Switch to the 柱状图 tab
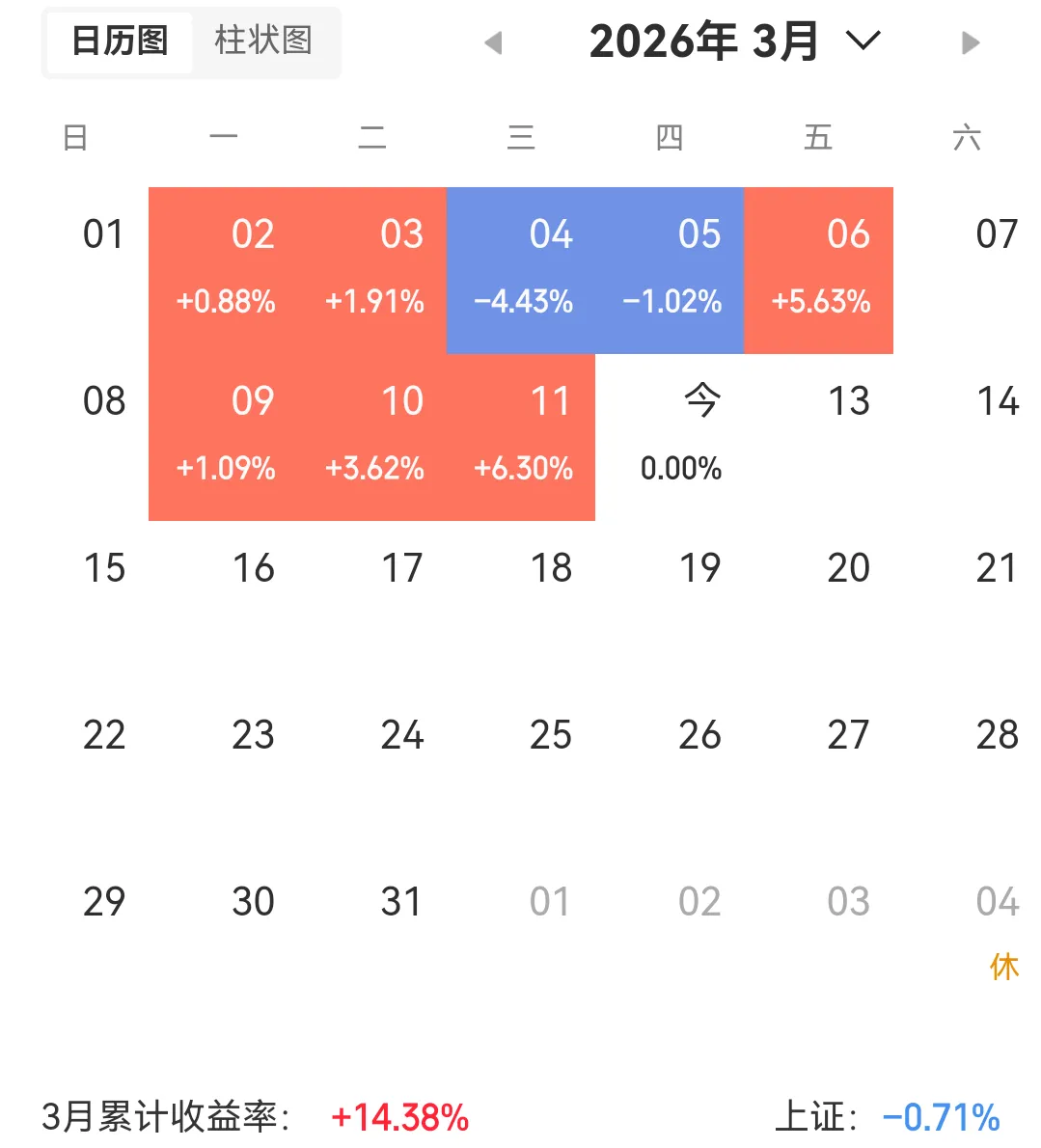 (263, 41)
